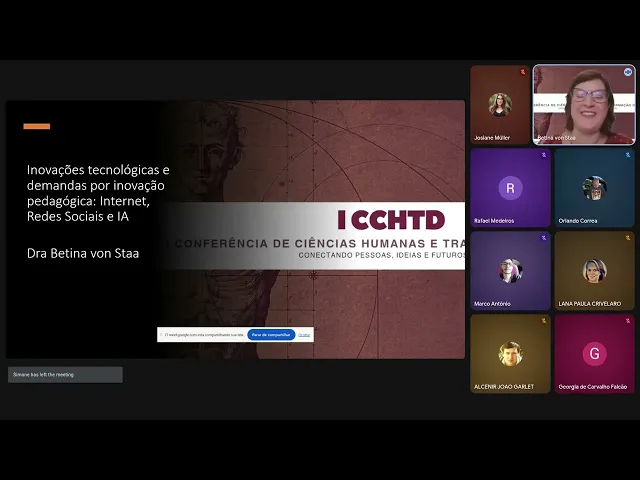
Task: Click Orlando Correa's profile avatar
Action: 594,188
